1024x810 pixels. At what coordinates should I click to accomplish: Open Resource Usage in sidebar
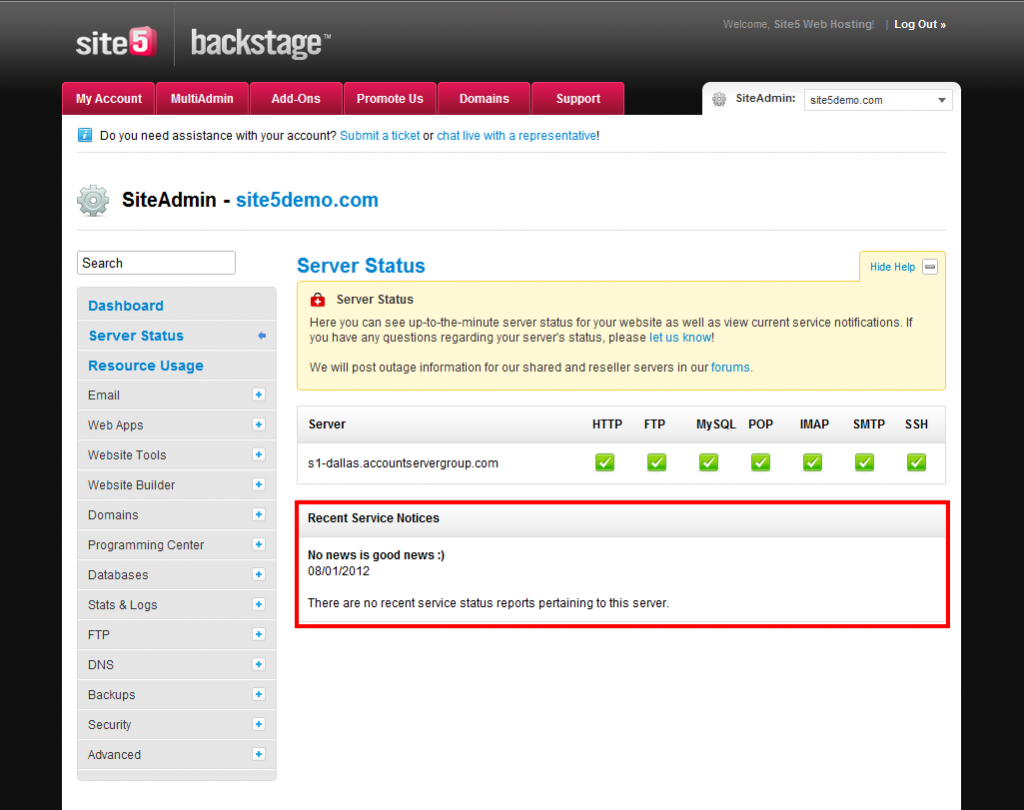point(146,366)
